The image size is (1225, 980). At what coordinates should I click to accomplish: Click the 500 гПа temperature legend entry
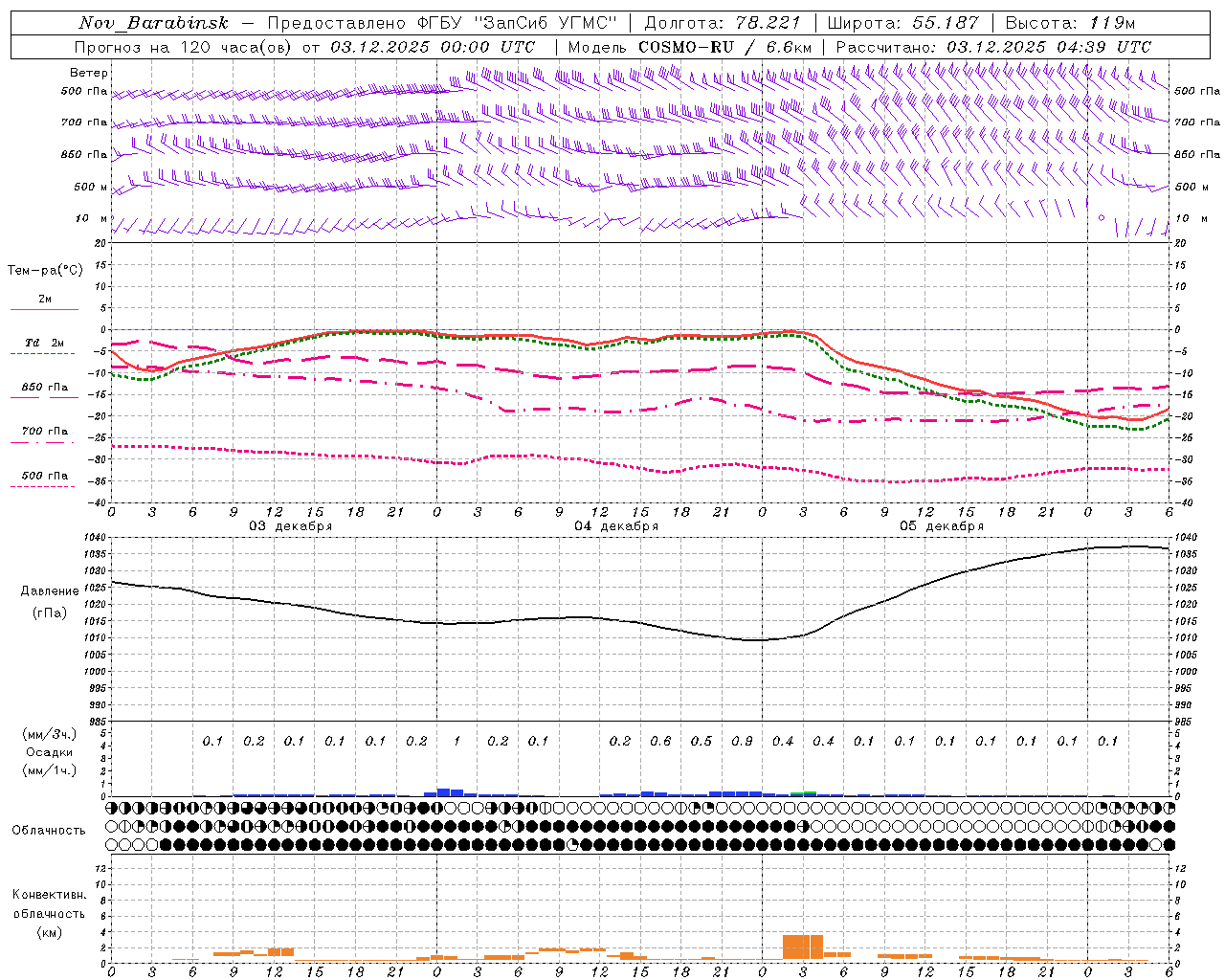[x=44, y=475]
